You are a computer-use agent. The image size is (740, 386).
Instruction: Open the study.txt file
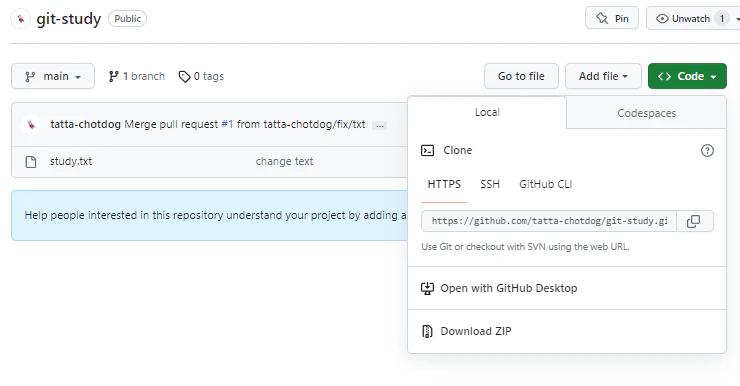[71, 161]
